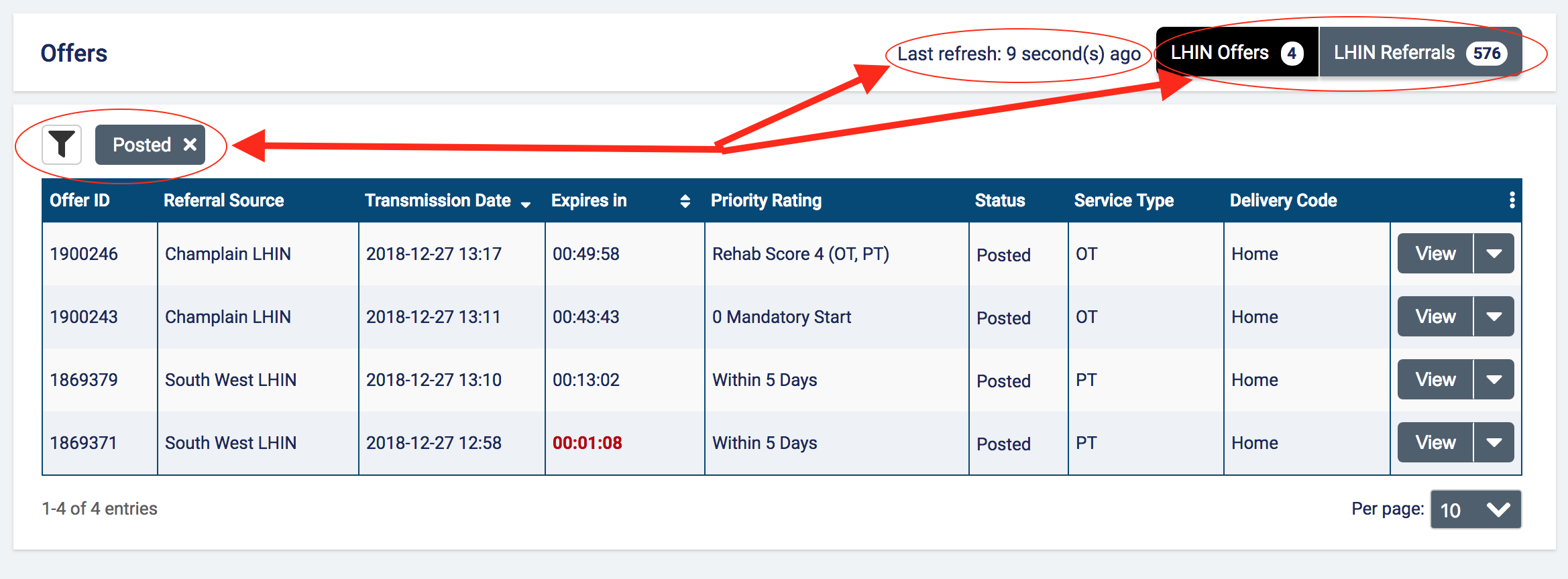This screenshot has width=1568, height=579.
Task: Expand the action dropdown for offer 1869371
Action: (x=1494, y=442)
